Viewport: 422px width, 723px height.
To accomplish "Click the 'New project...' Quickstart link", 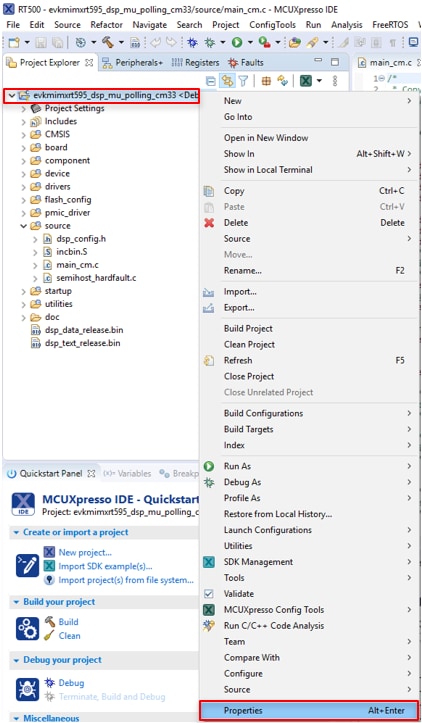I will 85,552.
